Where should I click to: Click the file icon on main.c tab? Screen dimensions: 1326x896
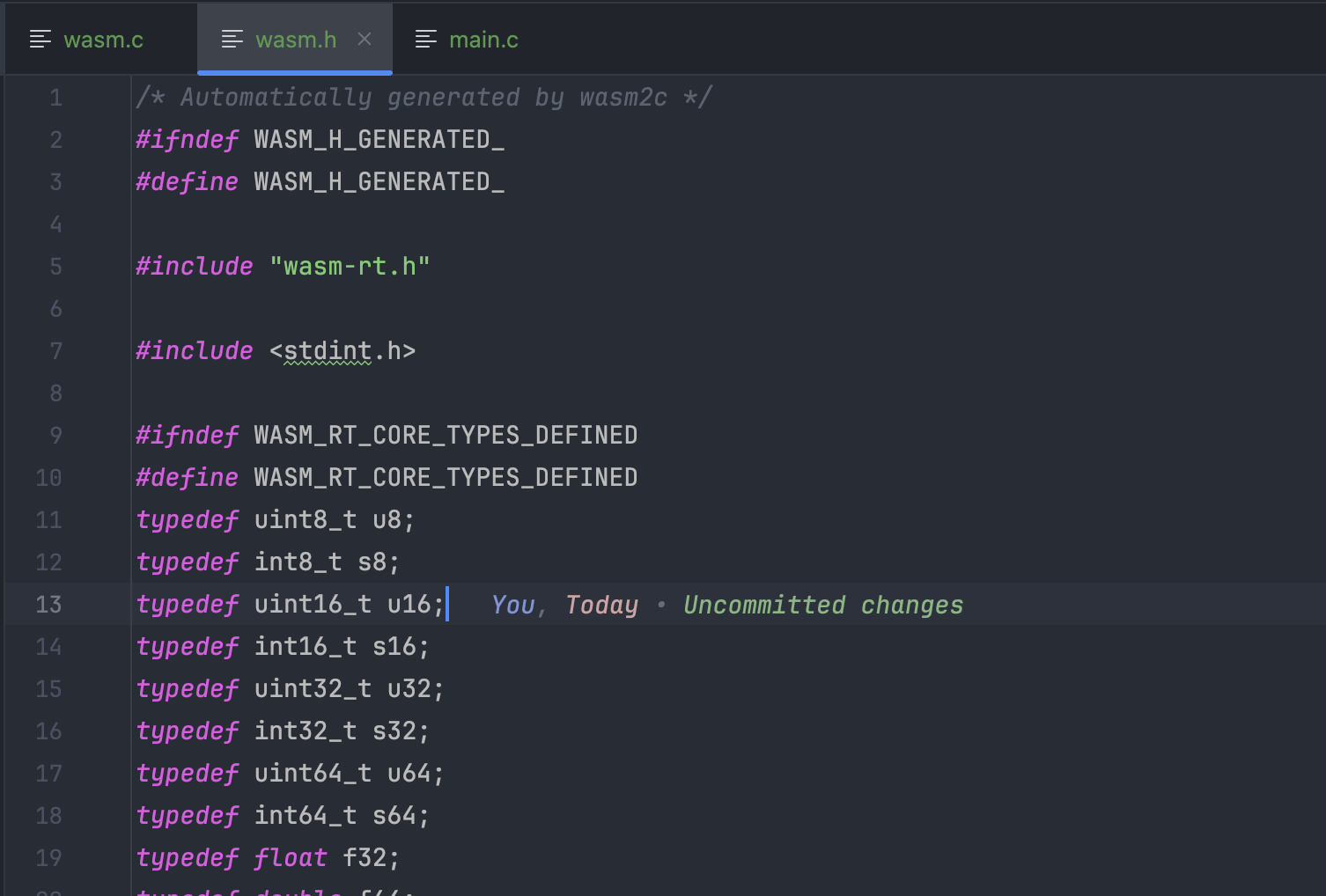click(x=426, y=39)
